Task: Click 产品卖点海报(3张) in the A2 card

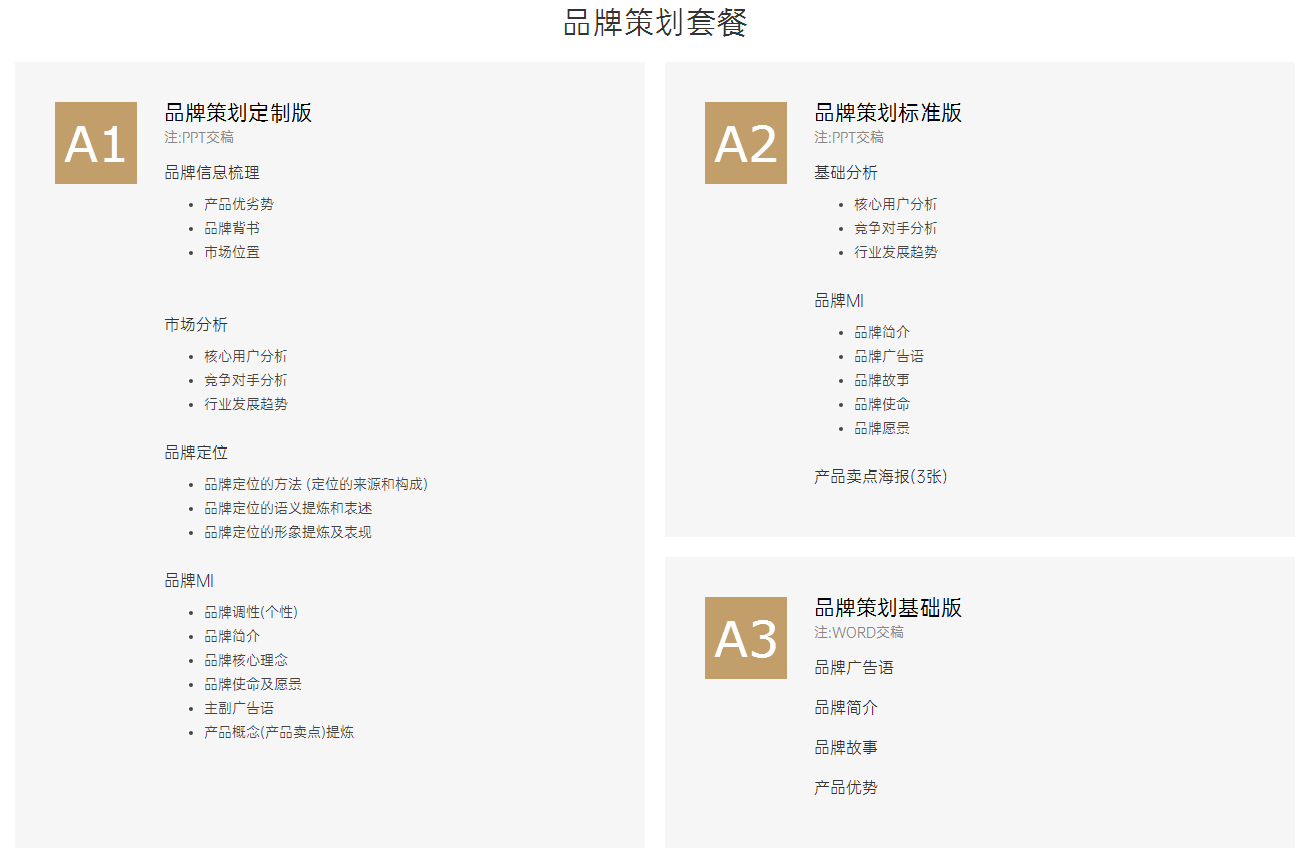Action: (x=884, y=477)
